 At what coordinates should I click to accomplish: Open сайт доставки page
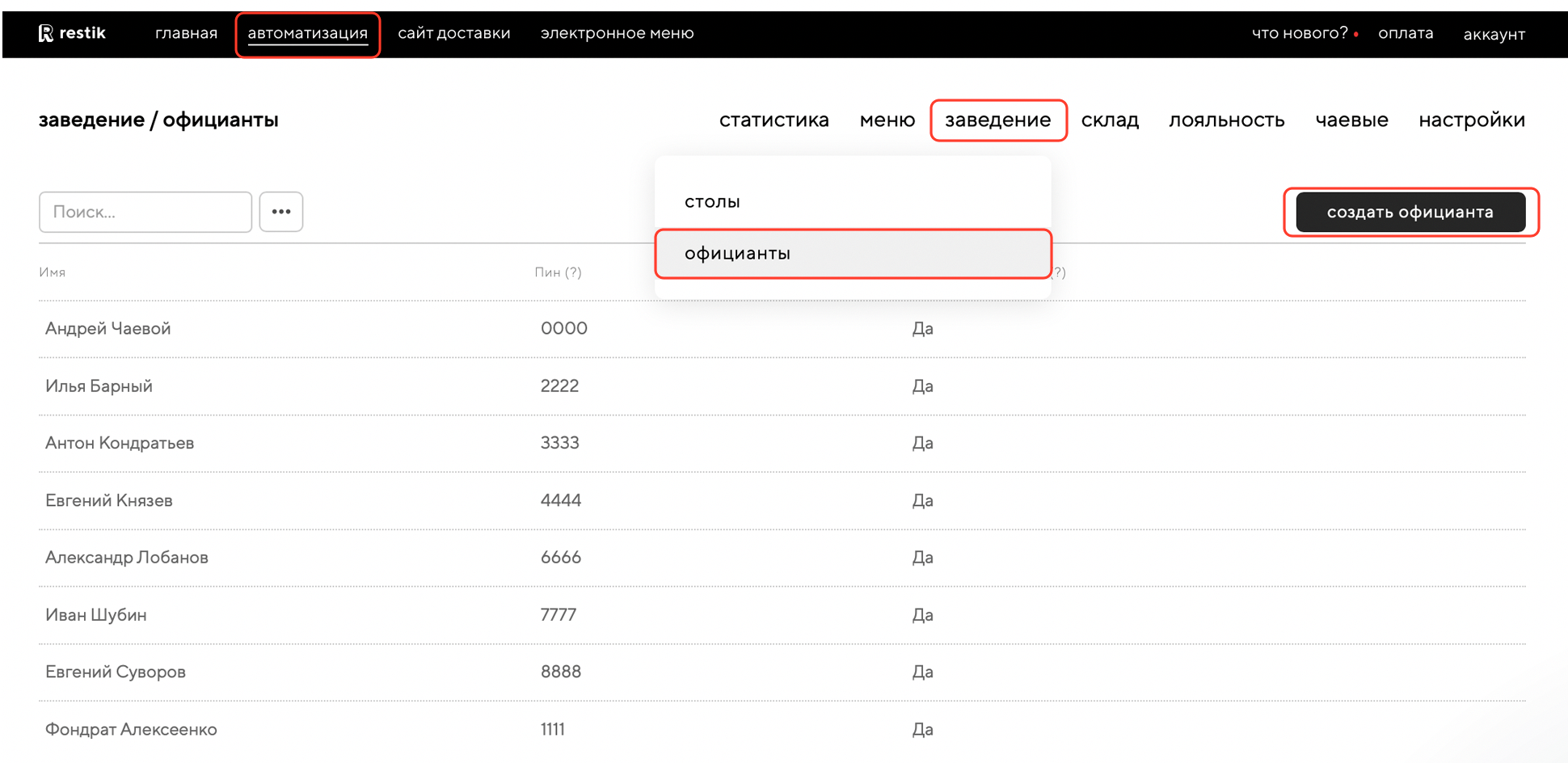(453, 33)
